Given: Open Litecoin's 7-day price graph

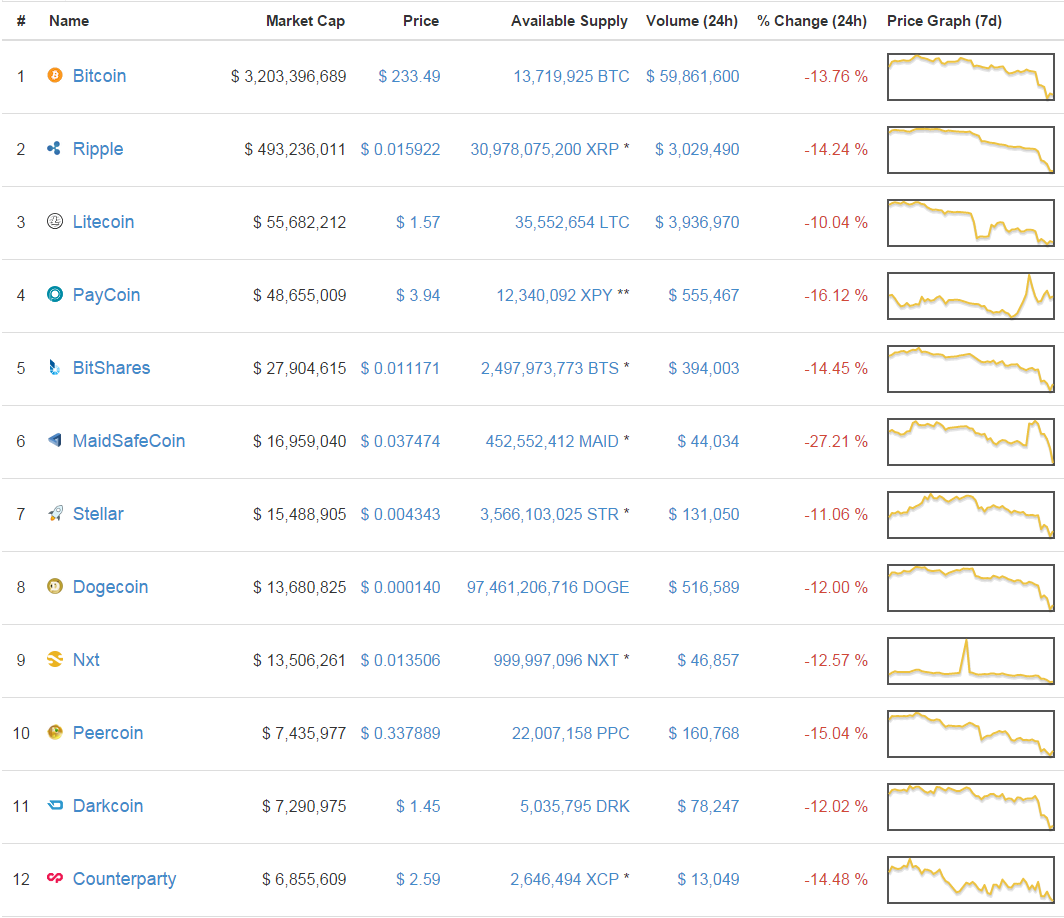Looking at the screenshot, I should pyautogui.click(x=970, y=223).
